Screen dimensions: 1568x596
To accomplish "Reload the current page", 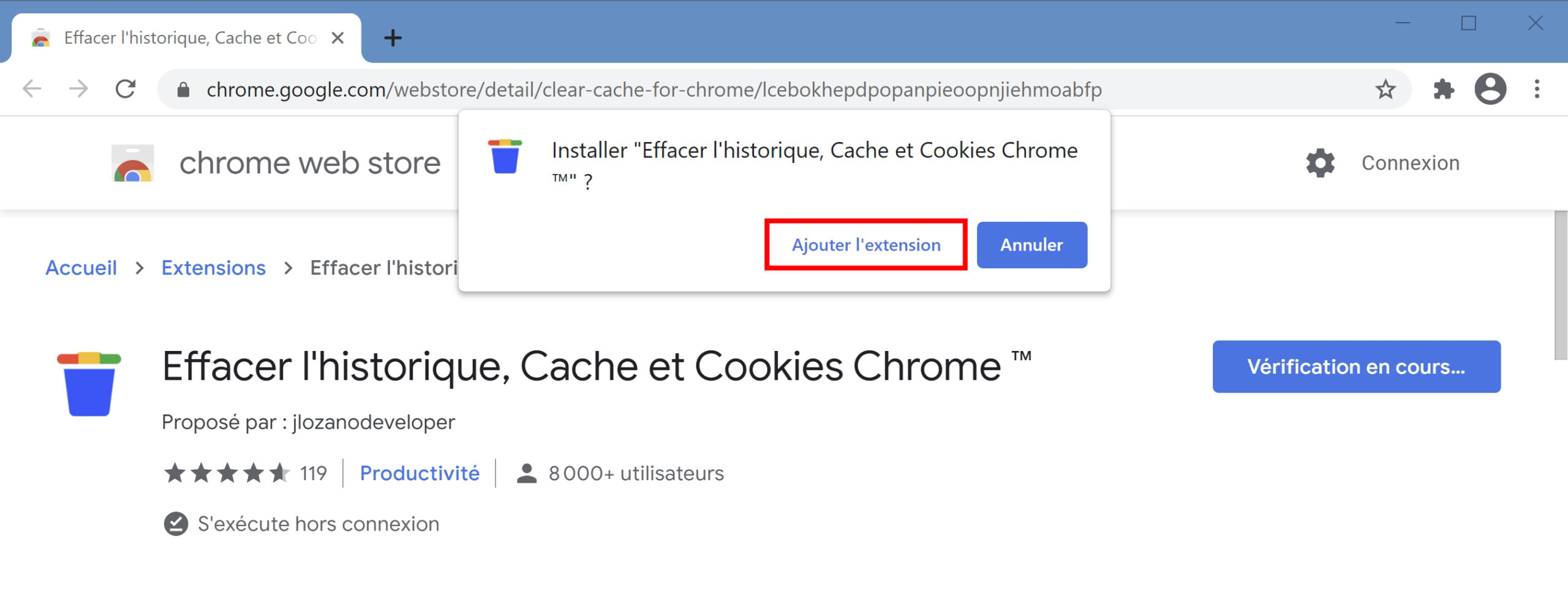I will [126, 89].
